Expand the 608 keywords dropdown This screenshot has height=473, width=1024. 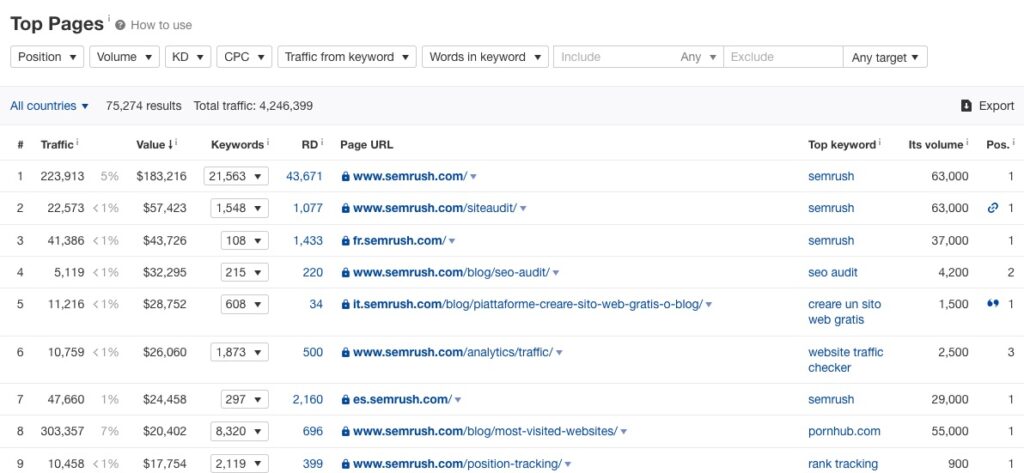tap(244, 304)
